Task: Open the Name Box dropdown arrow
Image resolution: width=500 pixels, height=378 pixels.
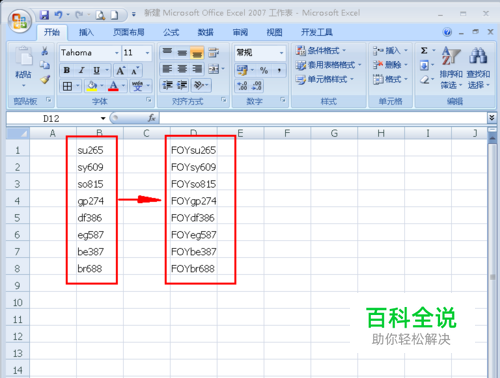Action: (103, 118)
